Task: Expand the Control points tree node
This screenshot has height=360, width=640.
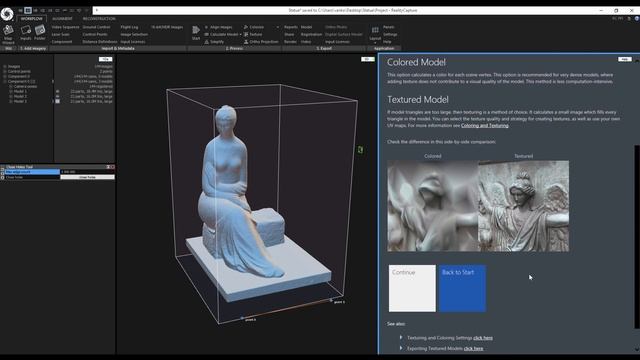Action: (x=5, y=71)
